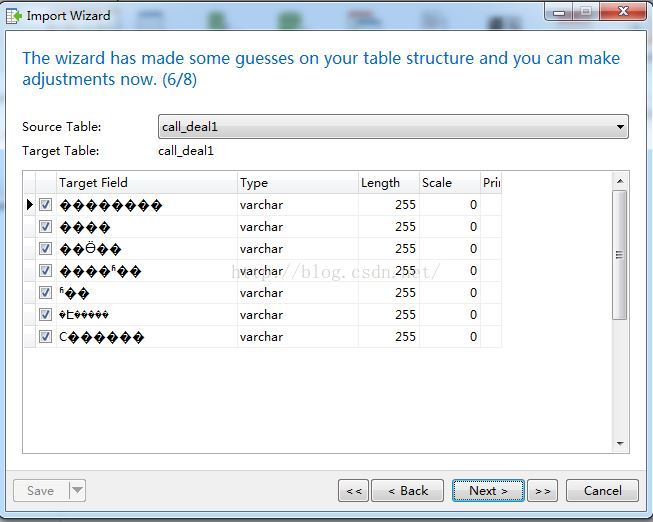Open the Save button's dropdown arrow

[77, 491]
